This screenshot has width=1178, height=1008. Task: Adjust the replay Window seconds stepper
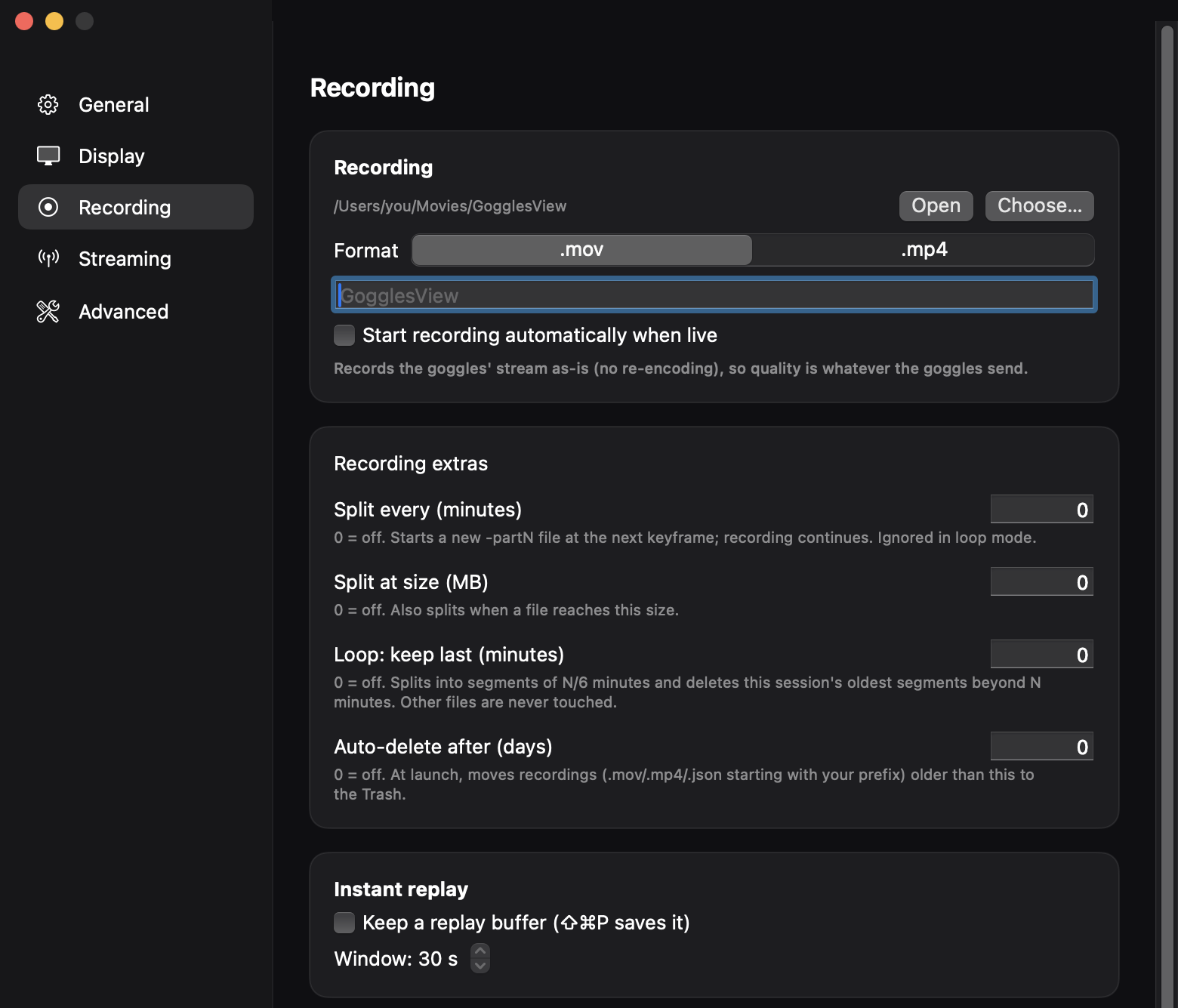coord(480,958)
